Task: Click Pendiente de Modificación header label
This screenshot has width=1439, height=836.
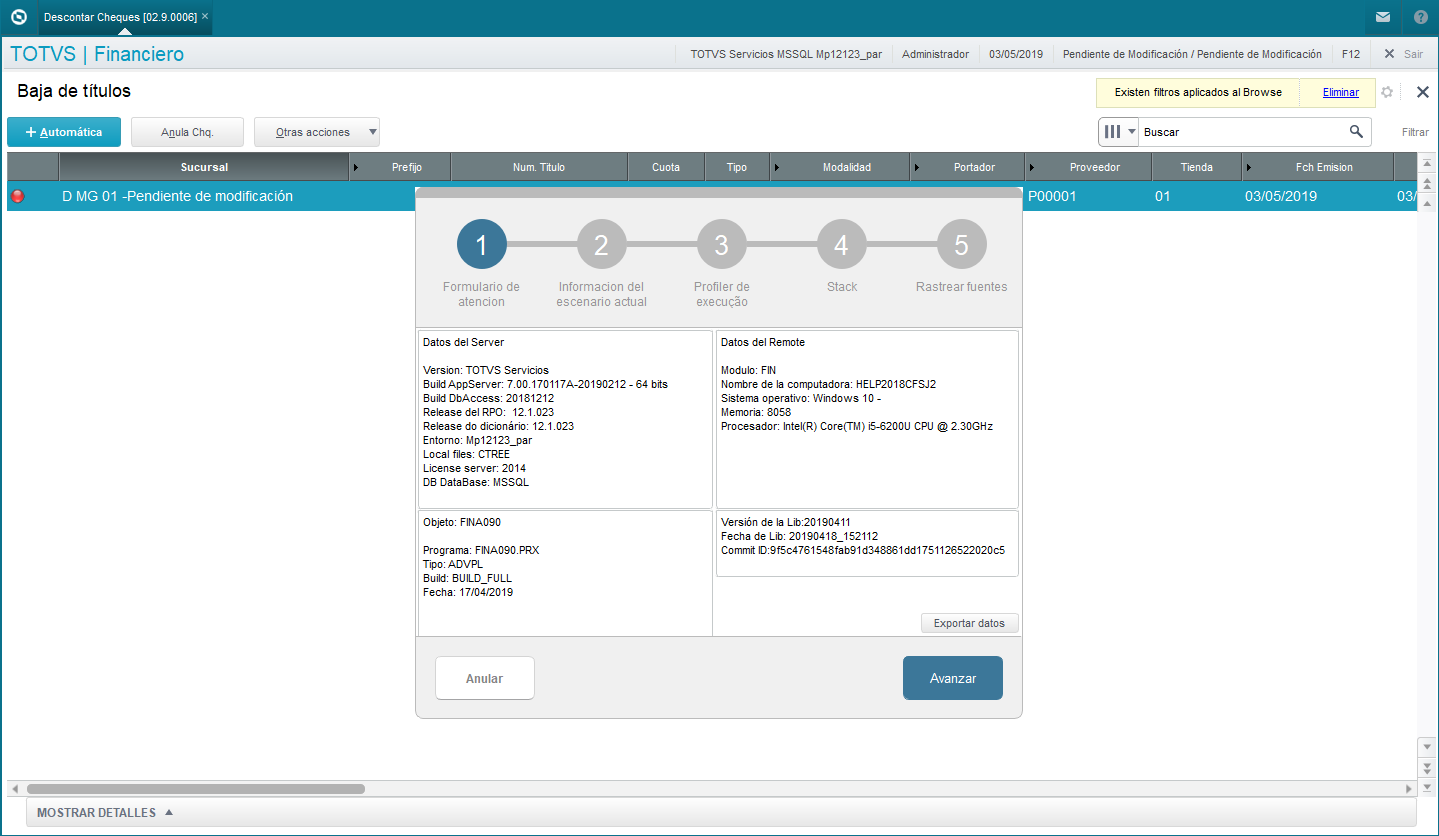Action: 1192,54
